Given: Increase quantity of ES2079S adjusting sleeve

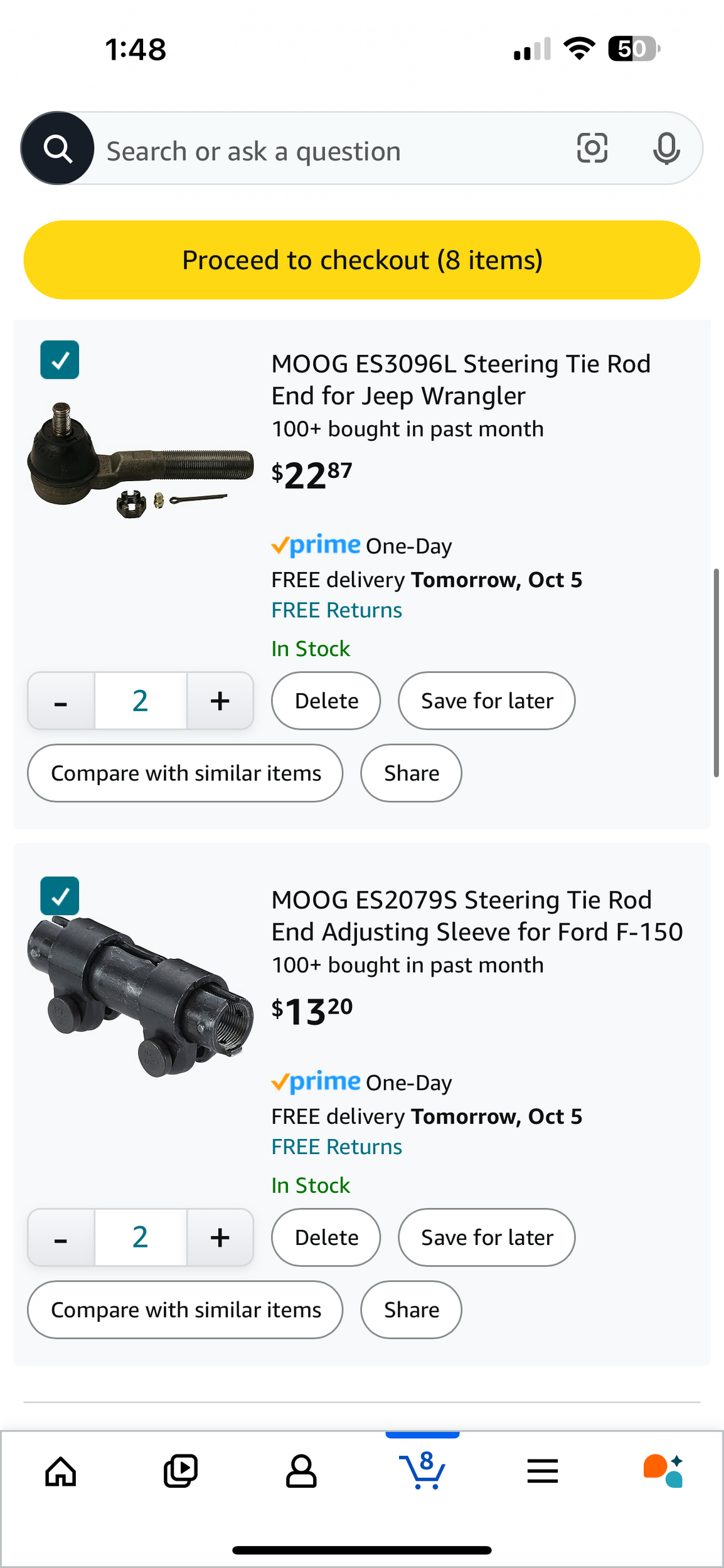Looking at the screenshot, I should coord(220,1237).
